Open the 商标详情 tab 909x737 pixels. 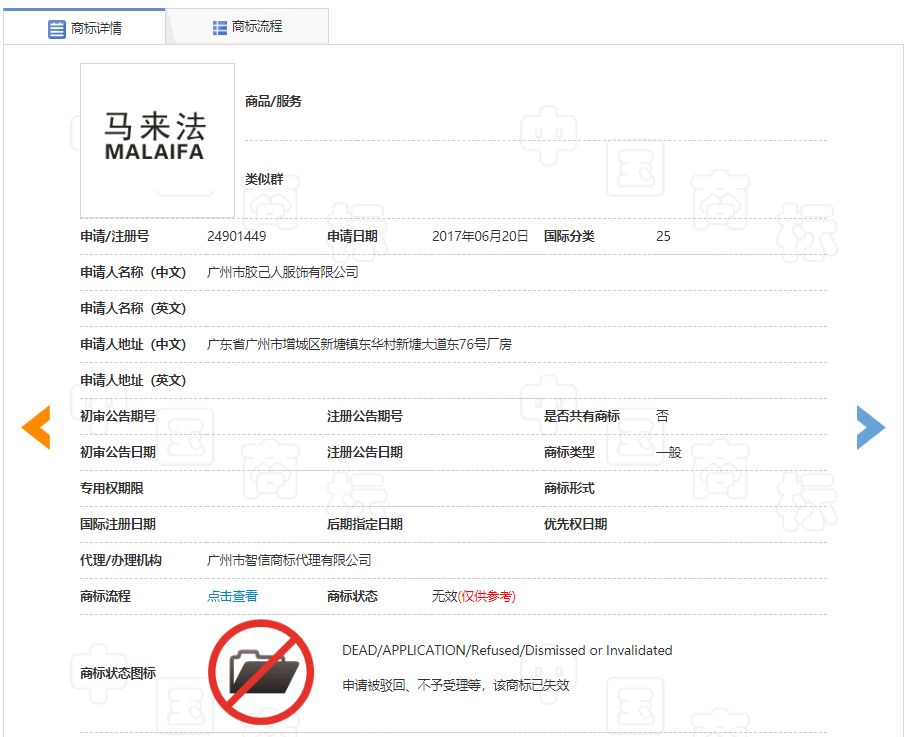85,27
